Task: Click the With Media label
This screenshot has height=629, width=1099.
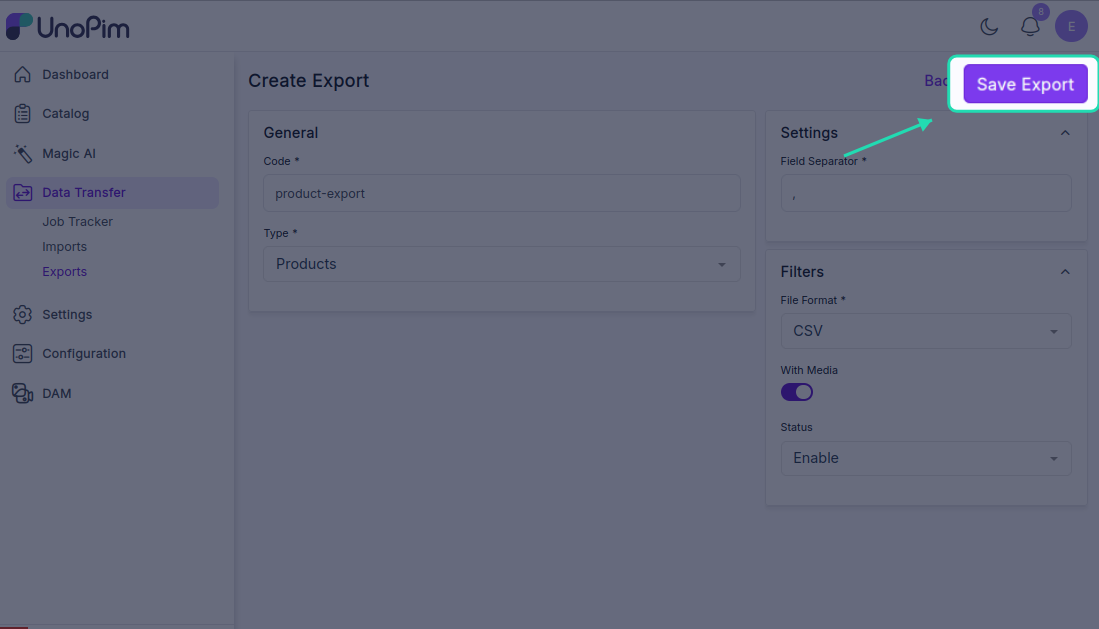Action: [x=809, y=370]
